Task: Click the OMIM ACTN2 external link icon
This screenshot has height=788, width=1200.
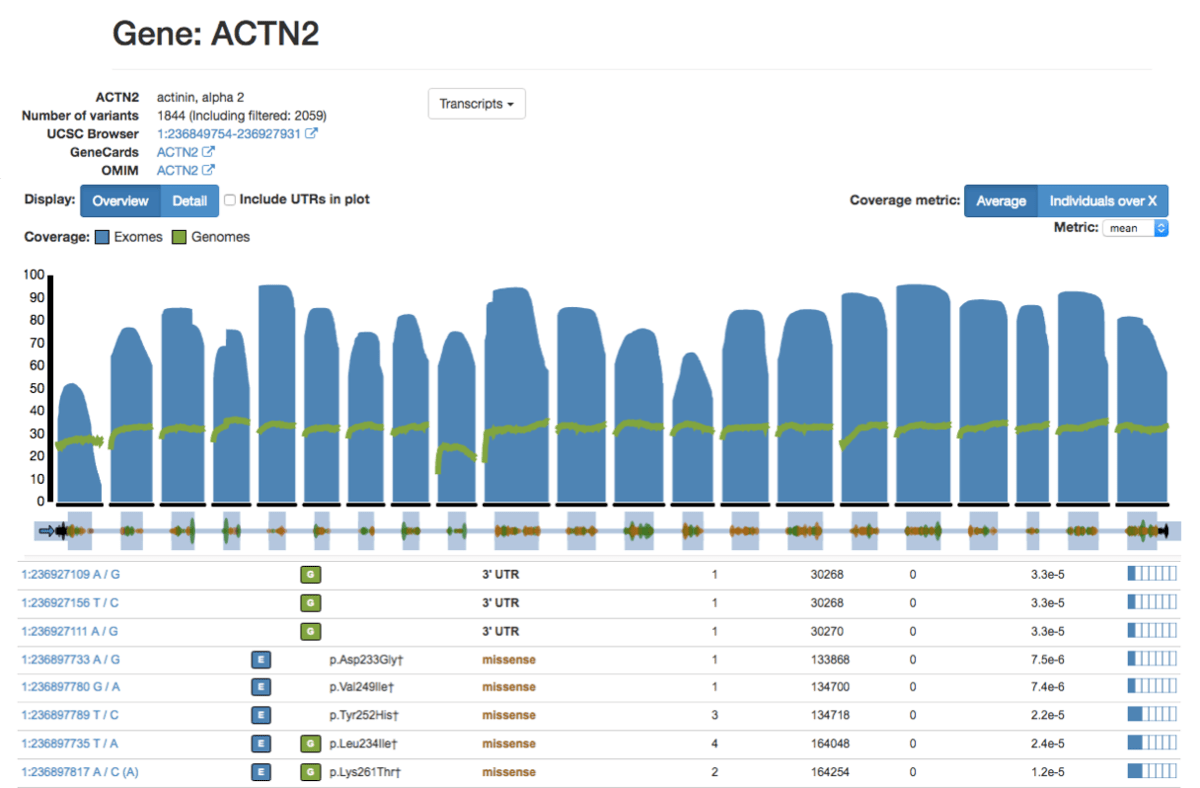Action: (x=208, y=170)
